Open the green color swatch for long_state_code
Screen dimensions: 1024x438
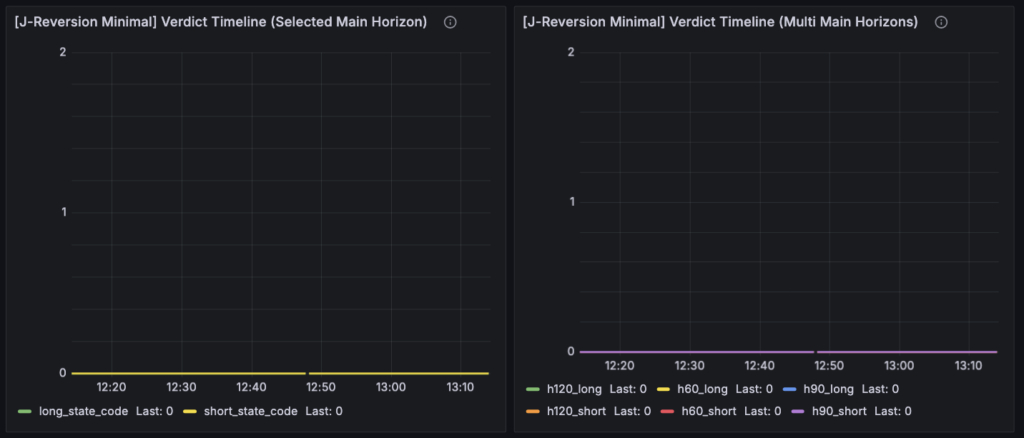click(25, 411)
